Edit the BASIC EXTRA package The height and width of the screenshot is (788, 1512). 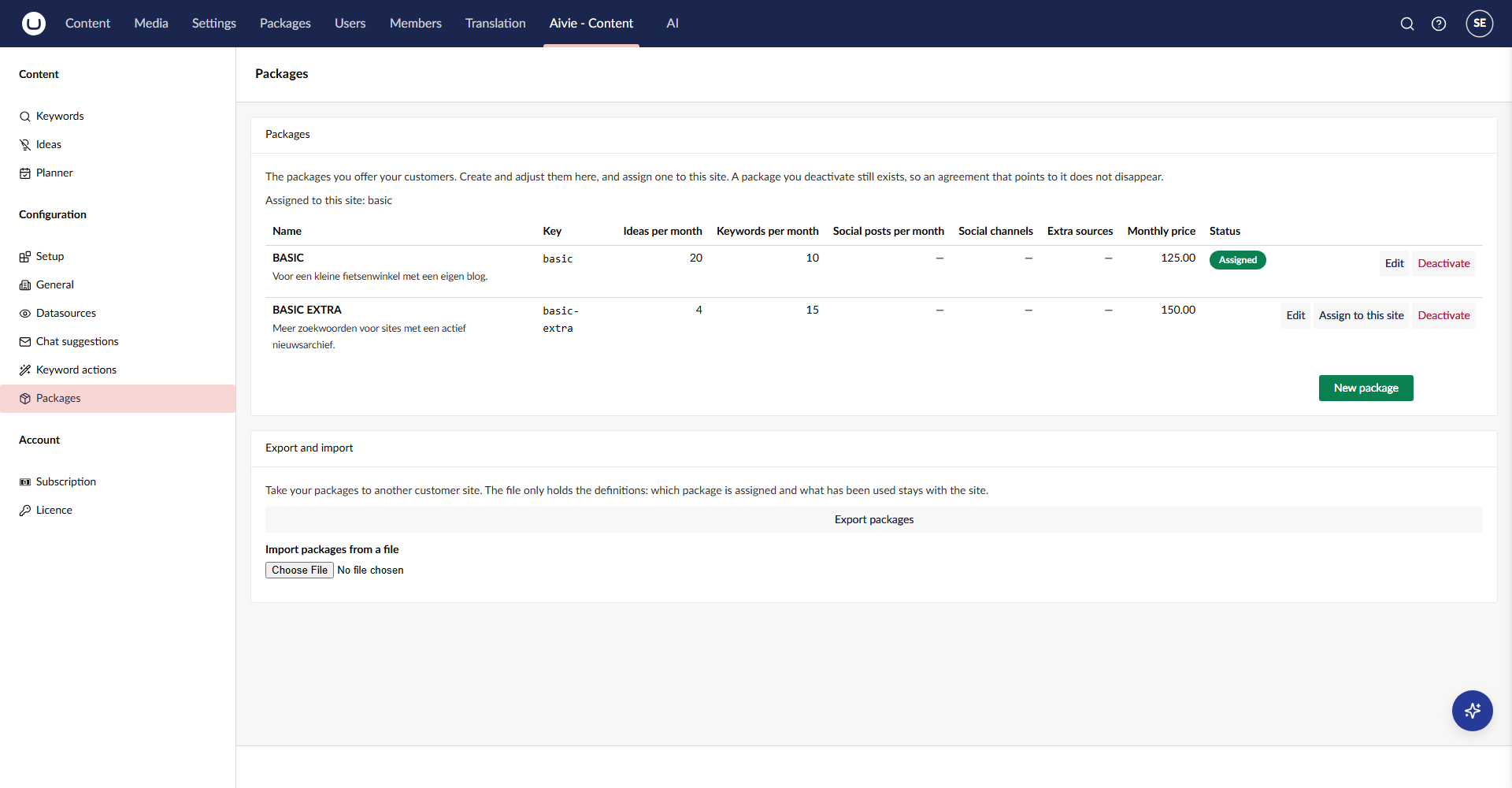(x=1295, y=315)
